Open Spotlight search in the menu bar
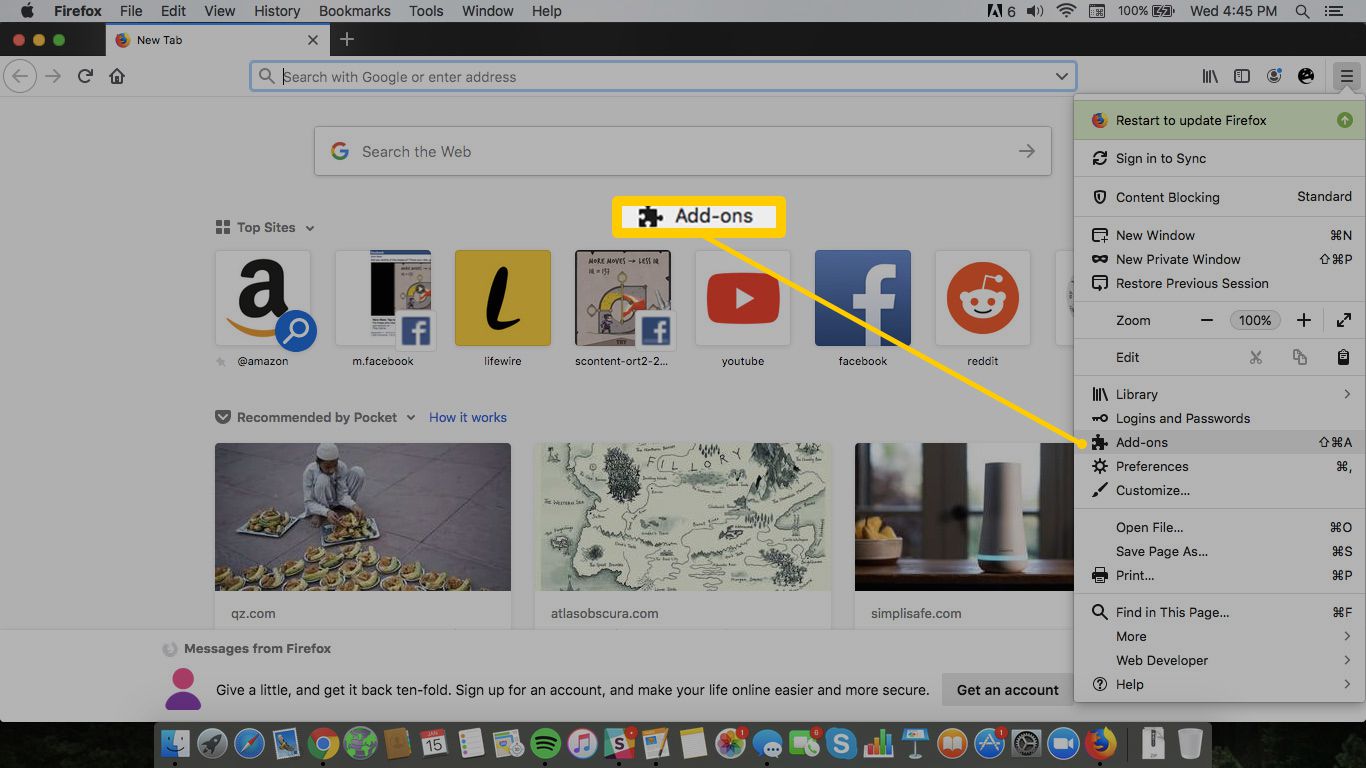Image resolution: width=1366 pixels, height=768 pixels. (x=1302, y=11)
